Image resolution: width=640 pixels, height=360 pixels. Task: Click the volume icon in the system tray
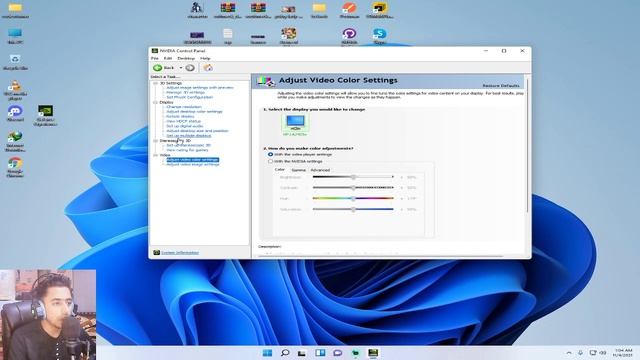tap(603, 353)
